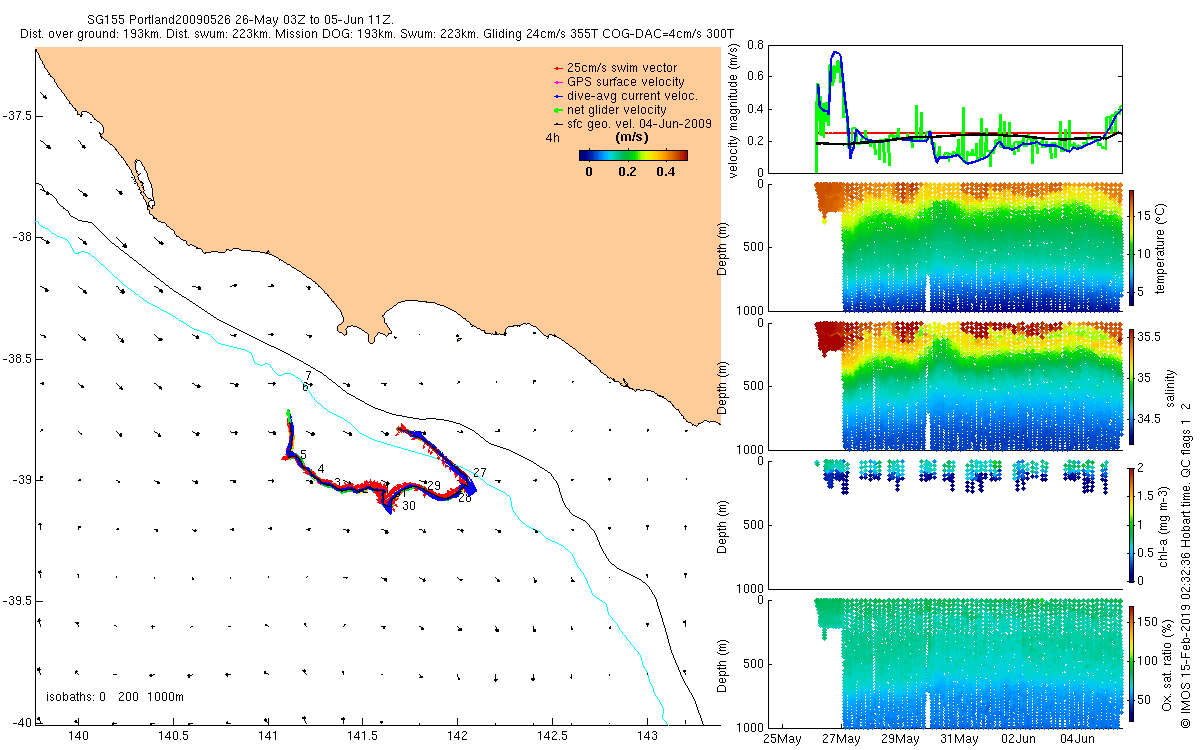1200x750 pixels.
Task: Click the 'chl-a (mg m-3)' colorbar label
Action: pos(1166,525)
